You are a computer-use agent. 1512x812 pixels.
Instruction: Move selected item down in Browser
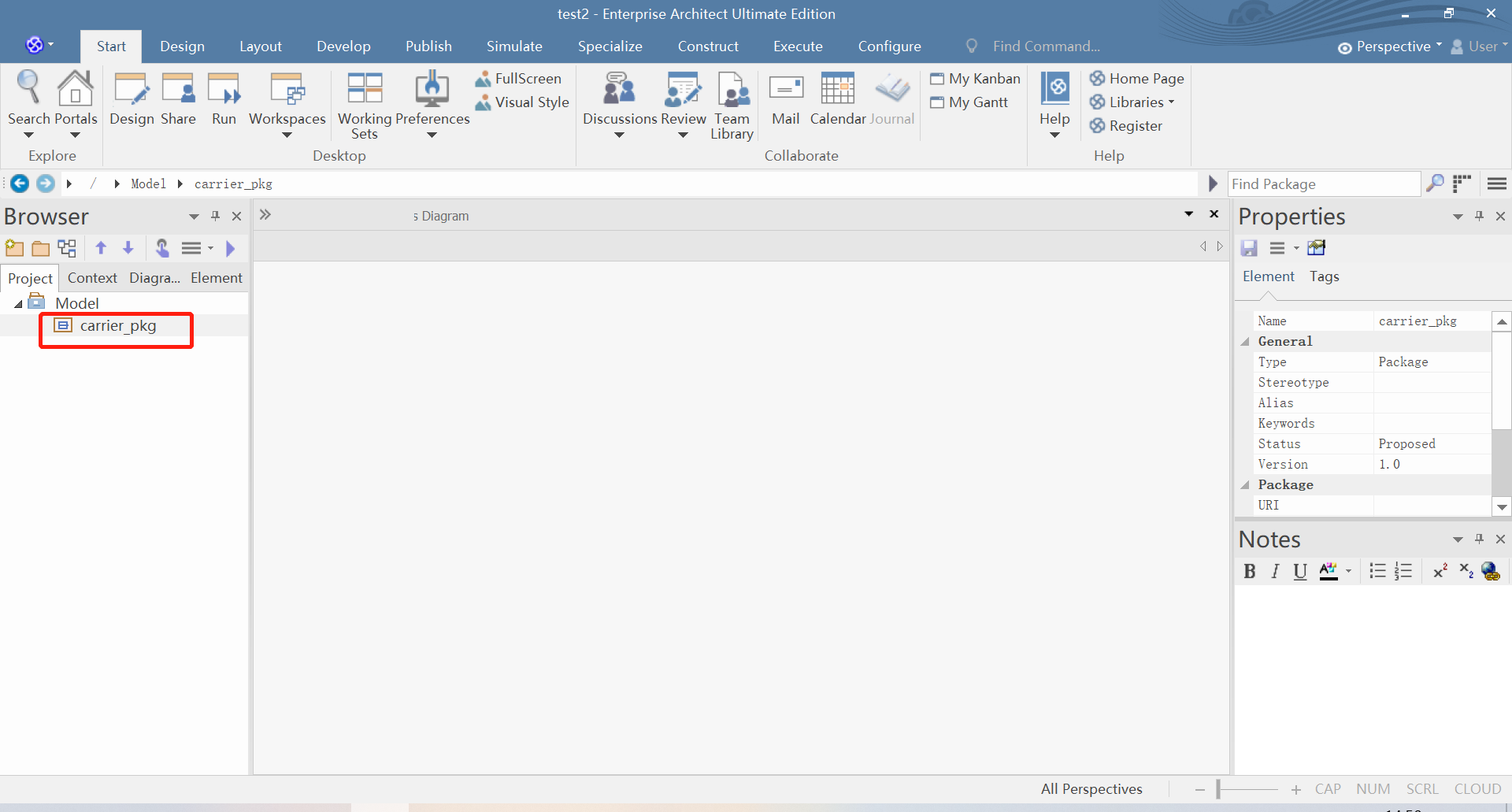(x=128, y=249)
